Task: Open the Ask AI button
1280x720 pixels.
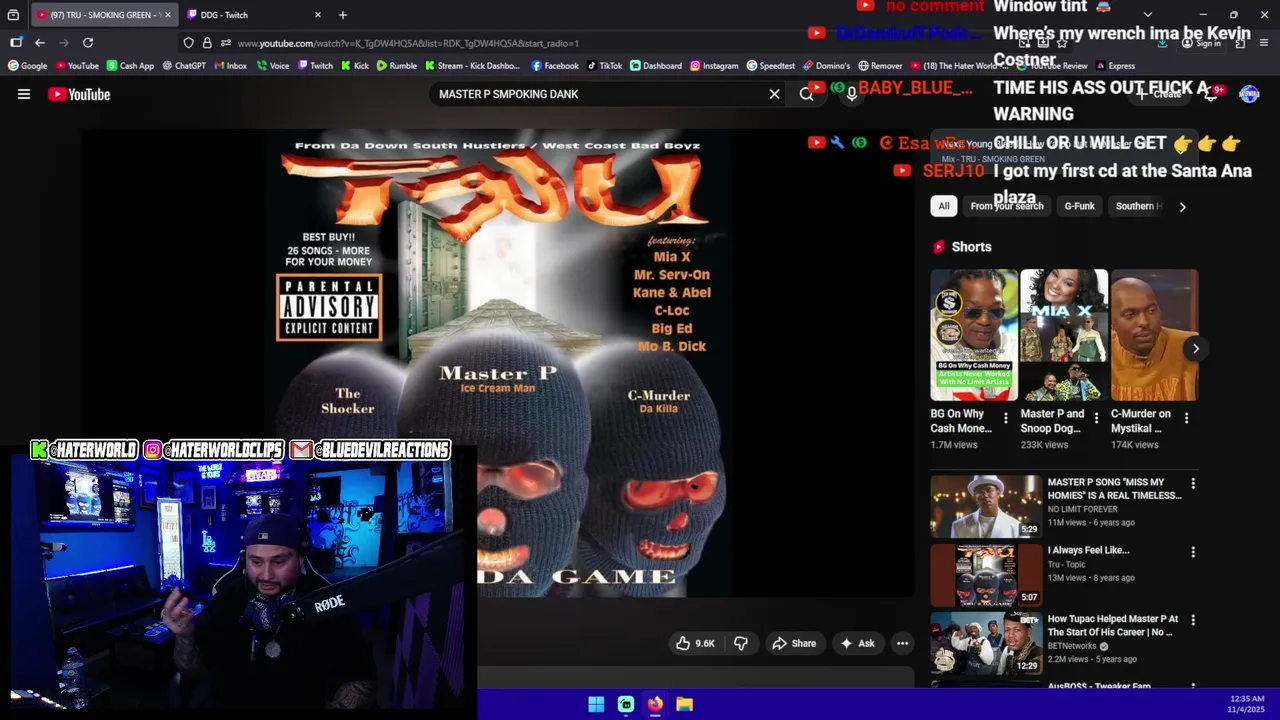Action: tap(857, 643)
